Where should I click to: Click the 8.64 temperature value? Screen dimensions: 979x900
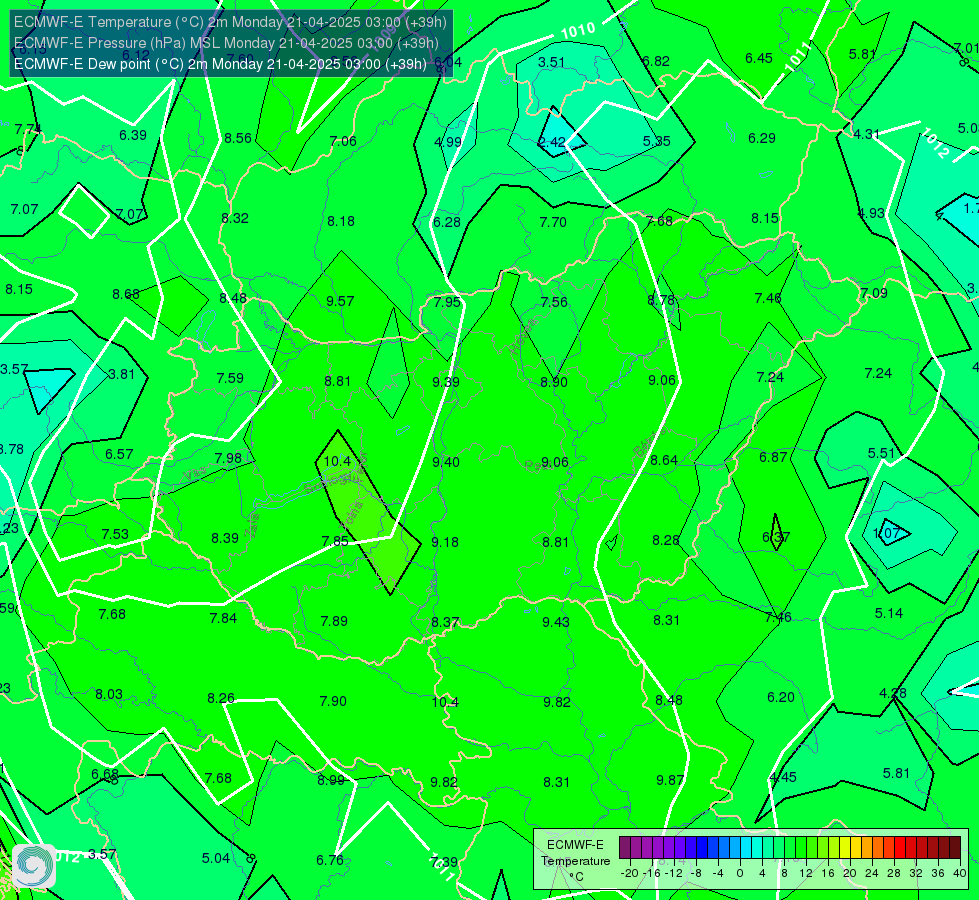(664, 460)
